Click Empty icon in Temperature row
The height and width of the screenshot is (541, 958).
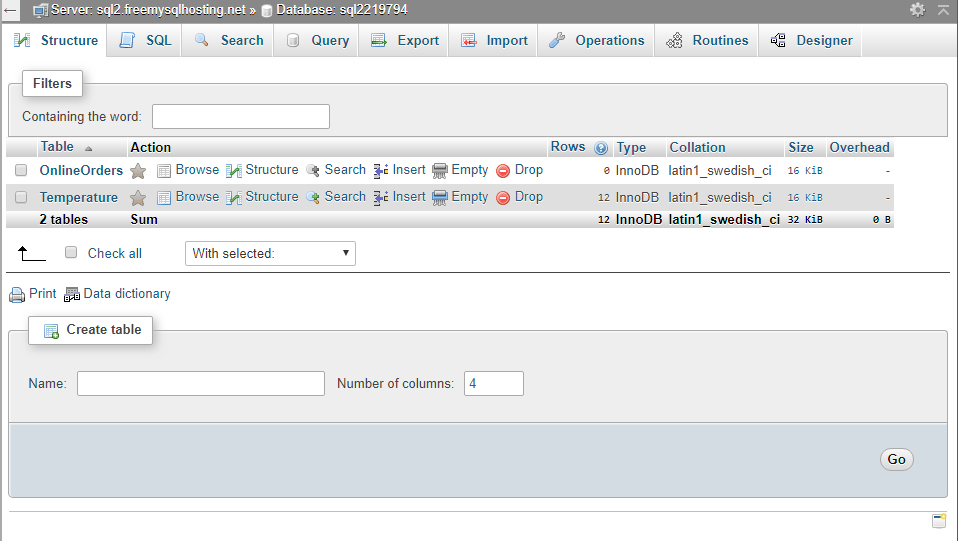pyautogui.click(x=440, y=198)
